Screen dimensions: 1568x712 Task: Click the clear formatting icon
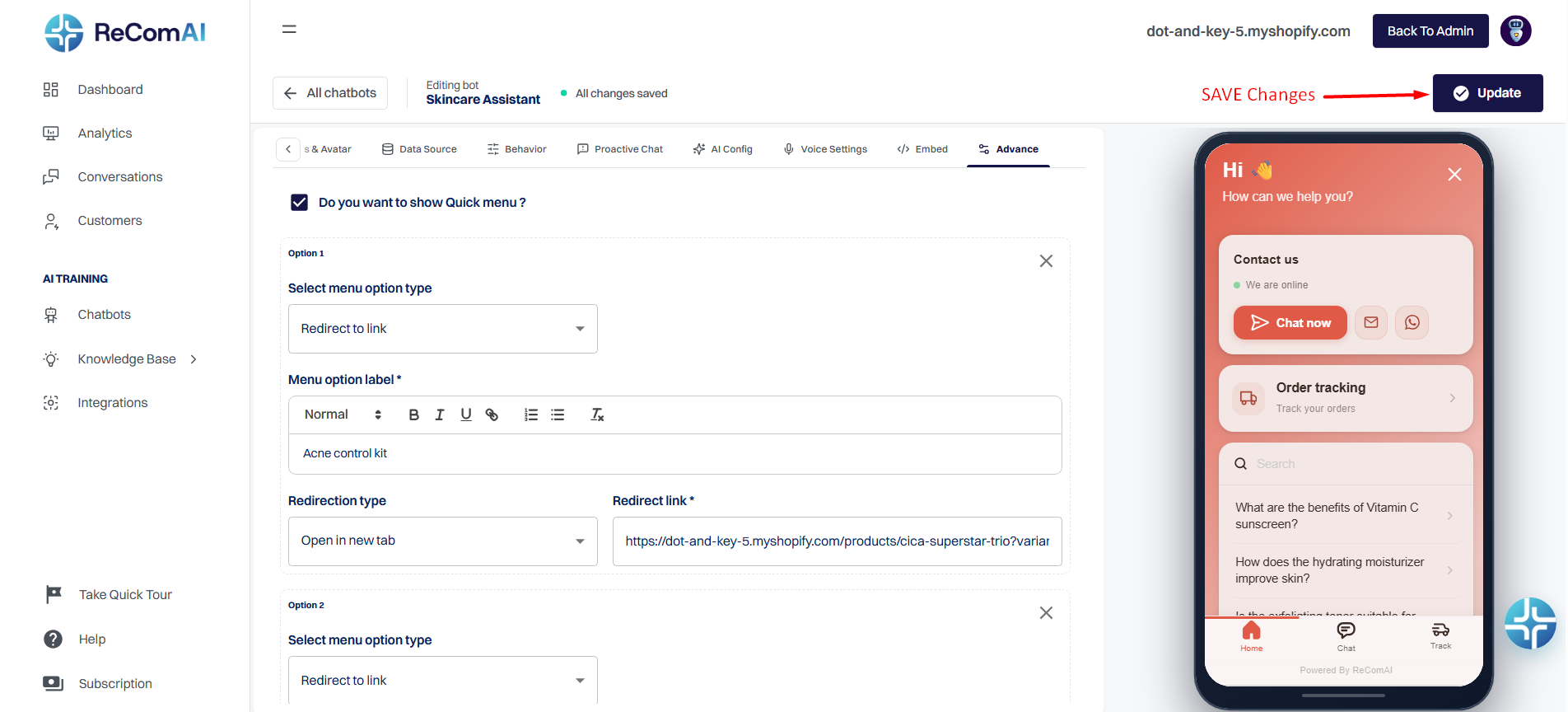(597, 415)
